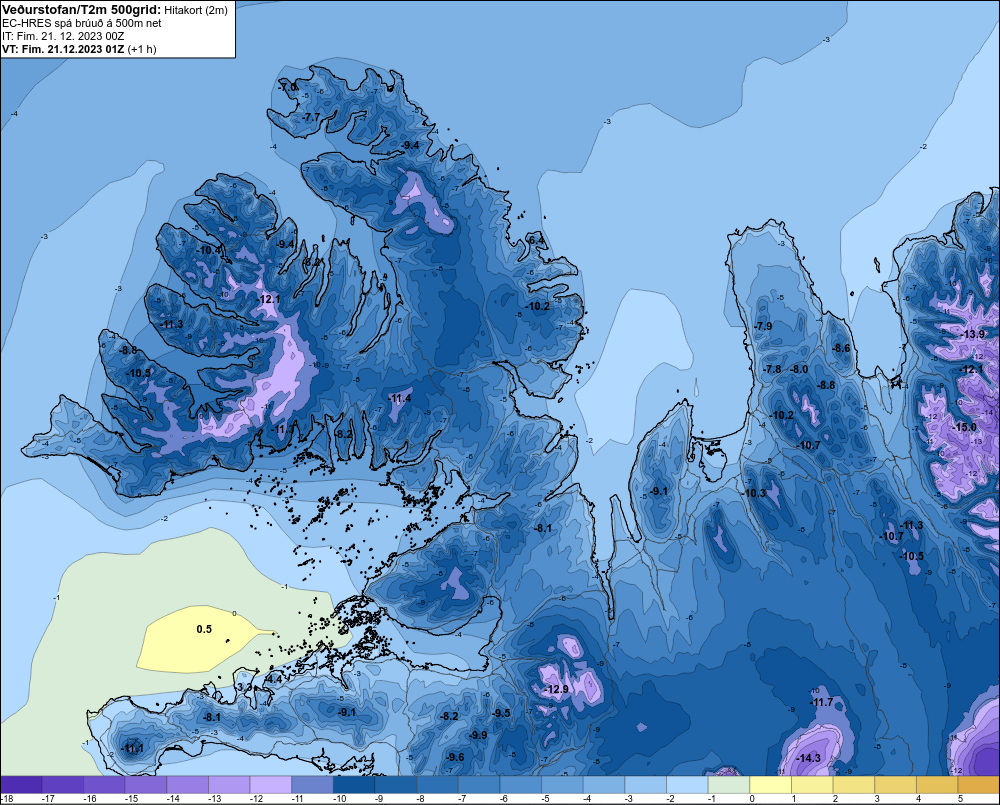Click the -13.9 temperature label
The width and height of the screenshot is (1000, 805).
[x=973, y=334]
